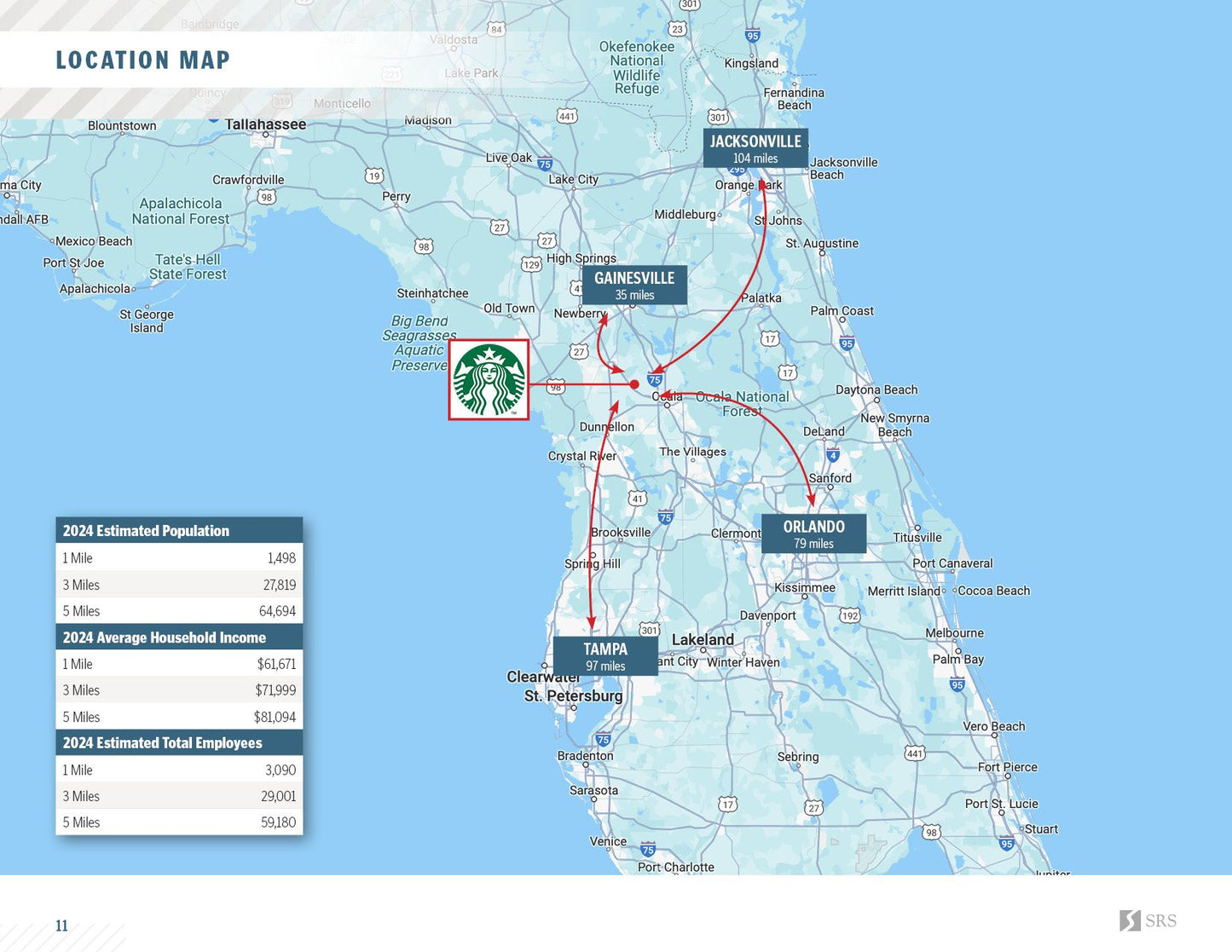
Task: Click the Dunnellon map label
Action: click(x=607, y=427)
